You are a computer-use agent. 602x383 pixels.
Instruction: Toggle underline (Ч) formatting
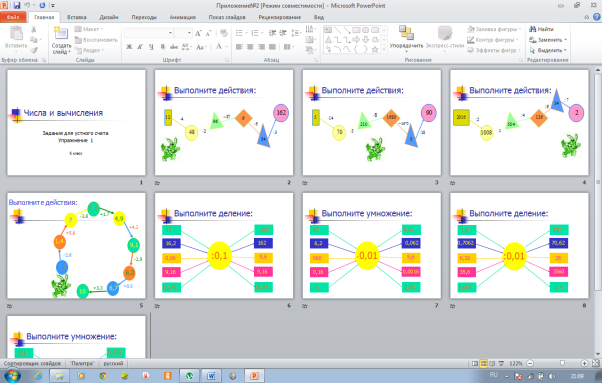coord(151,47)
